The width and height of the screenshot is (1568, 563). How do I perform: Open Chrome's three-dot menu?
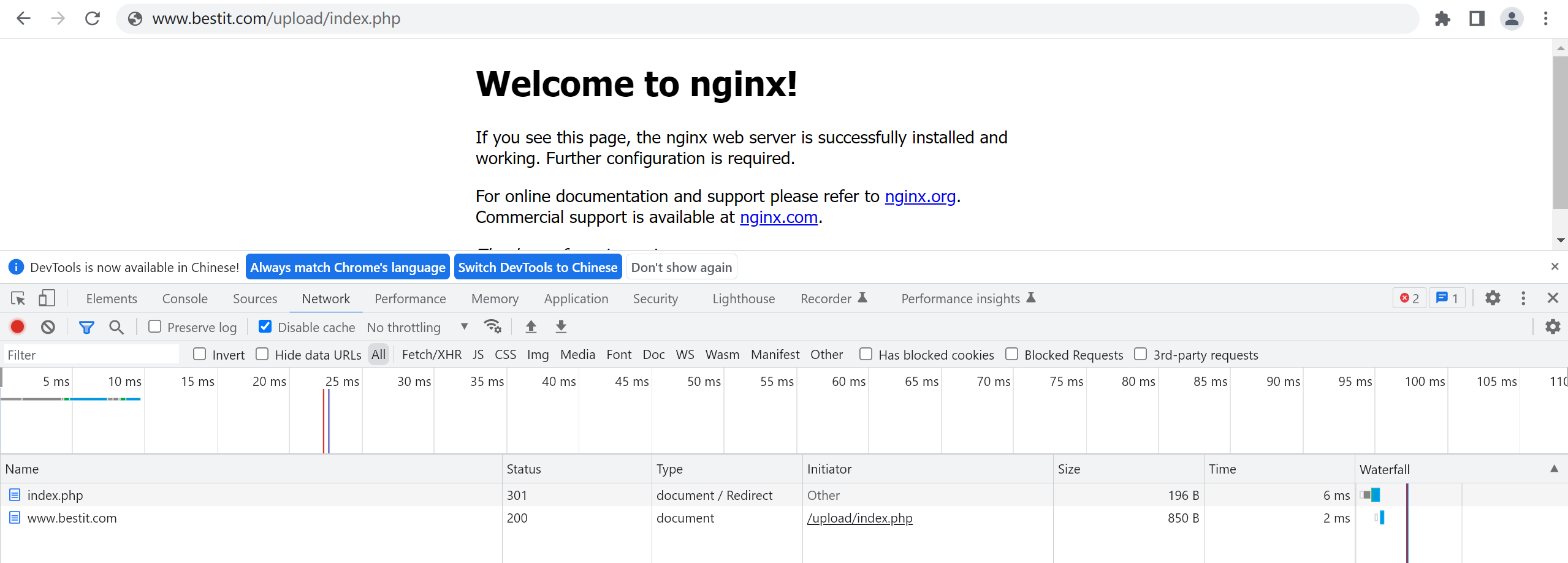(1545, 19)
